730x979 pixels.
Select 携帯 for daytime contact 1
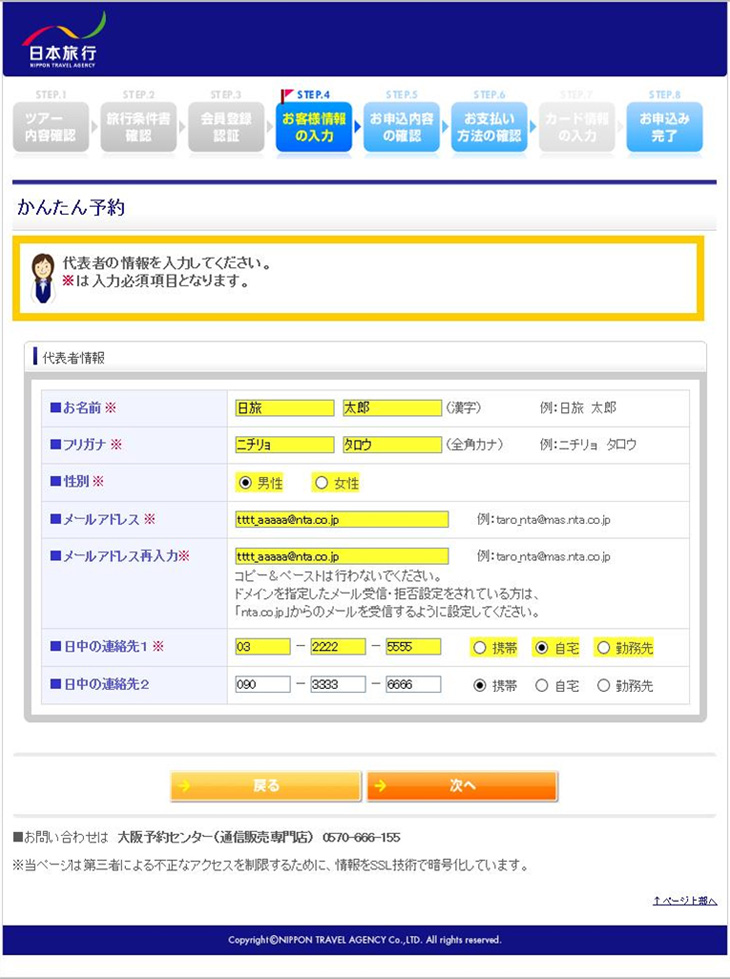479,647
